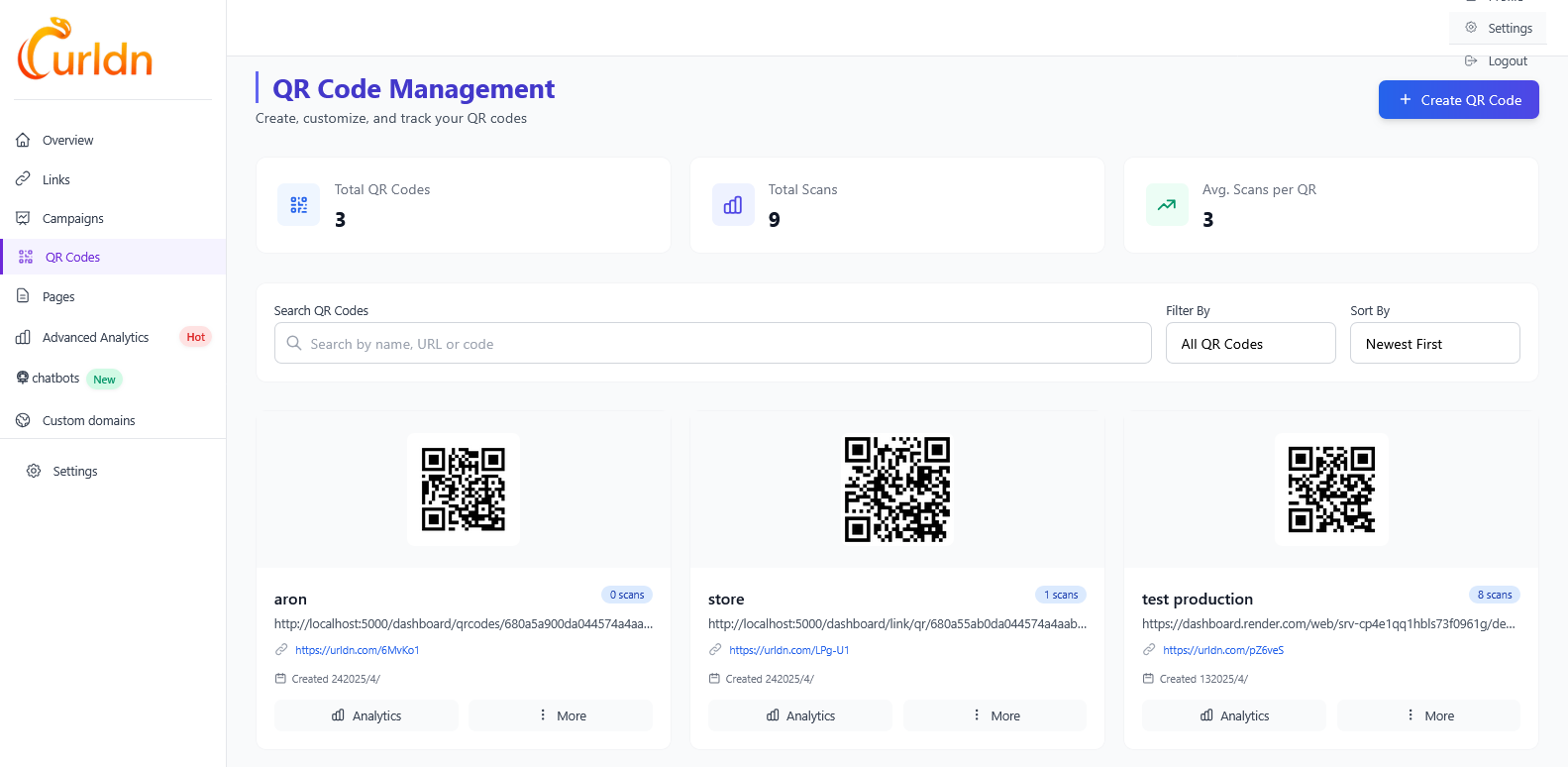Click the Total QR Codes icon
Screen dimensions: 1568x767
tap(298, 205)
